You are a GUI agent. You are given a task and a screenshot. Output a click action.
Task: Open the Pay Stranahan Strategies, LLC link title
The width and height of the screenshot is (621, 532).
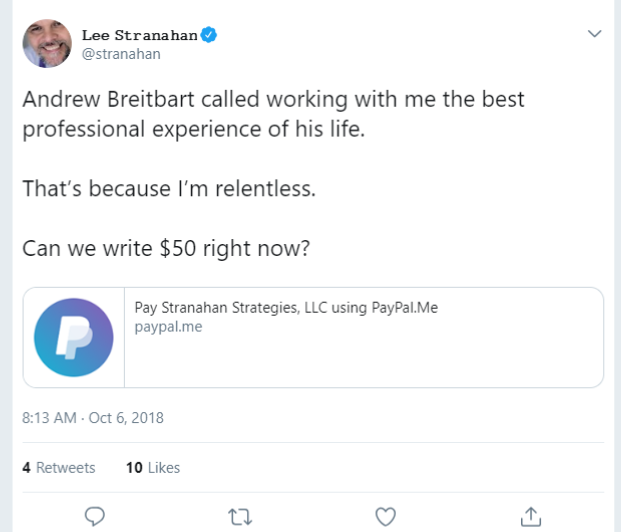(x=286, y=308)
